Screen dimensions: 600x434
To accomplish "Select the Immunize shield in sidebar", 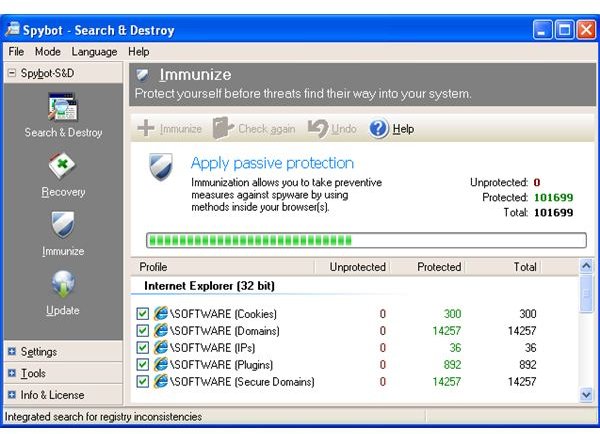I will tap(63, 225).
